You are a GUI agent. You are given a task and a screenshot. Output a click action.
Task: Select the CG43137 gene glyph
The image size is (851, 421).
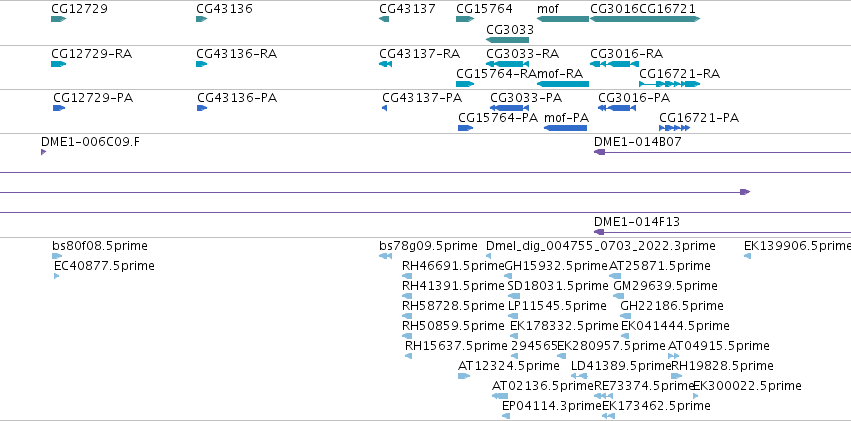pyautogui.click(x=384, y=19)
